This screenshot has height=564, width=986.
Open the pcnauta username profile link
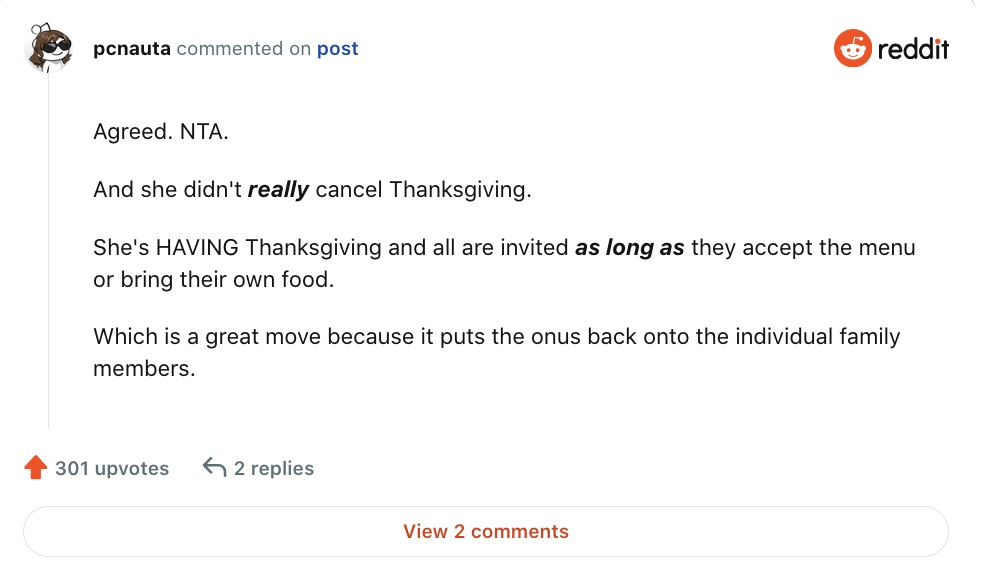point(131,49)
